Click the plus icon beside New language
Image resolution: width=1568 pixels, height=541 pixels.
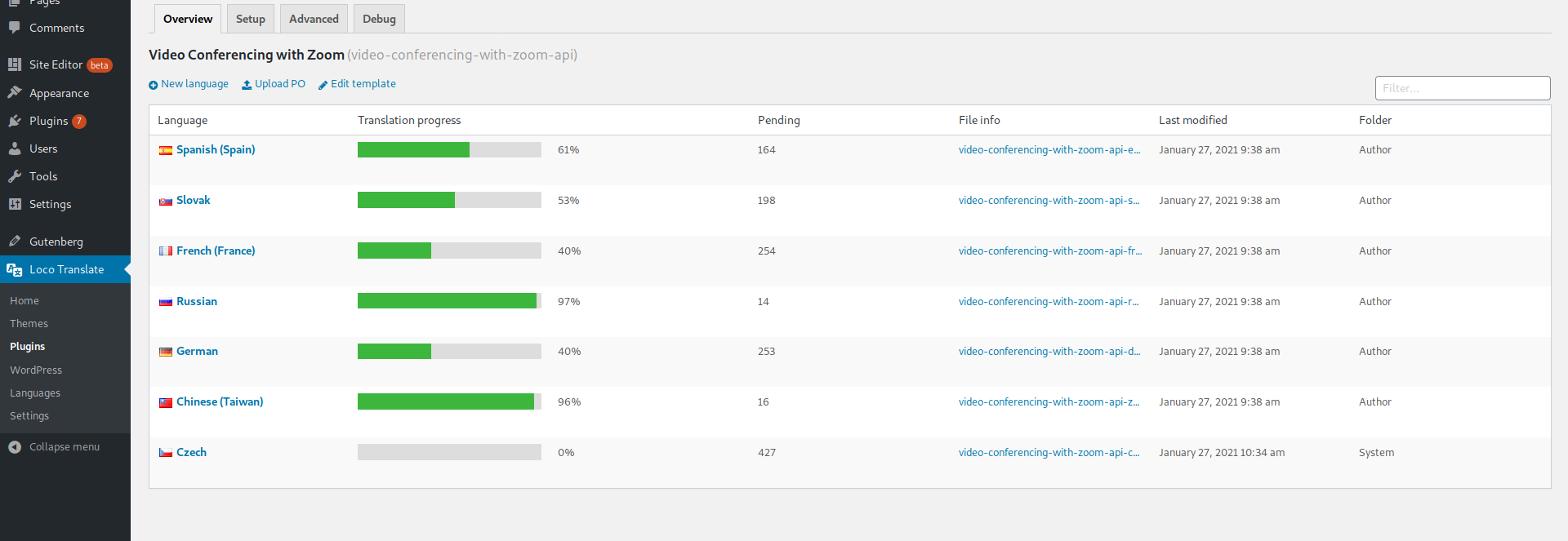point(153,85)
